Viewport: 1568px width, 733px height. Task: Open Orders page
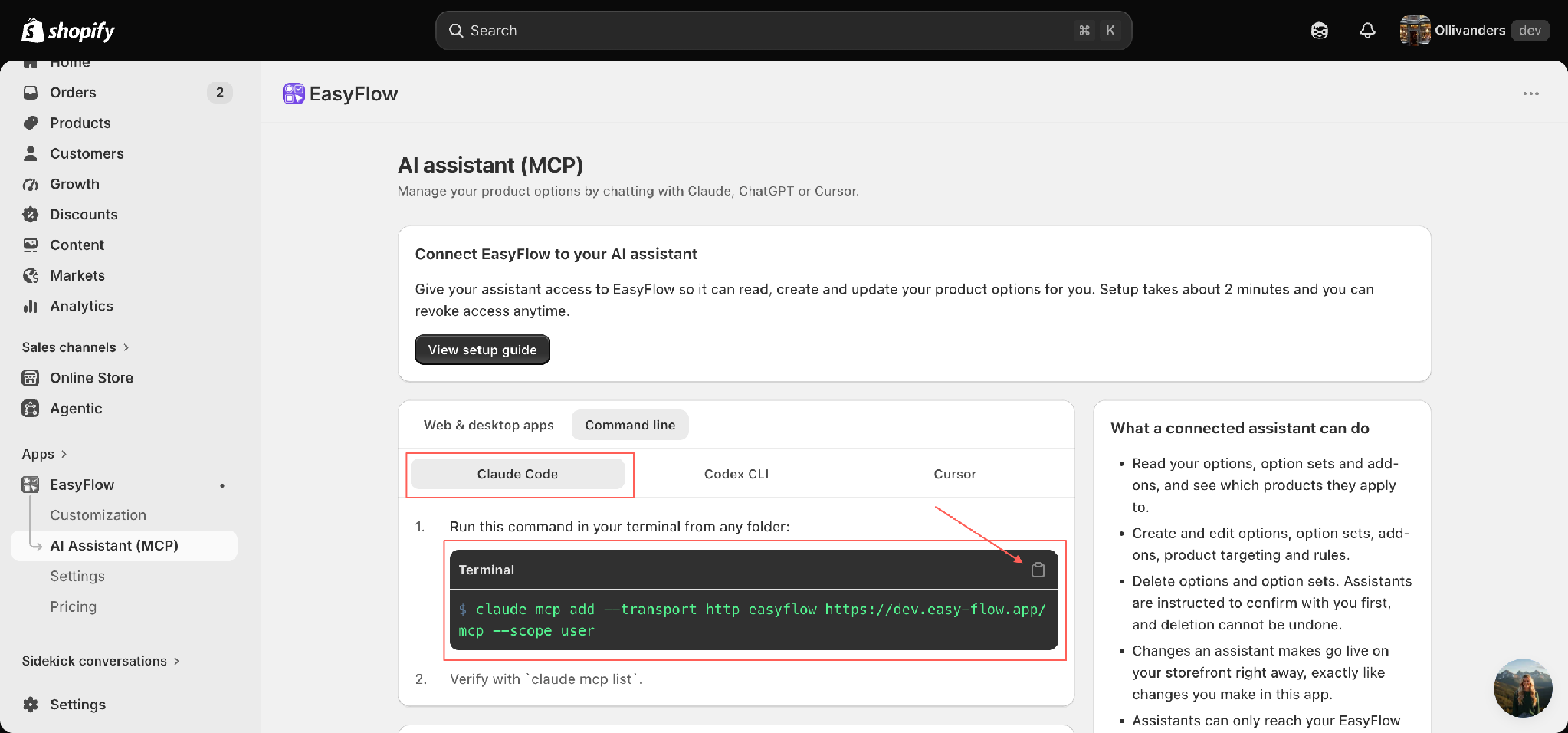click(74, 93)
